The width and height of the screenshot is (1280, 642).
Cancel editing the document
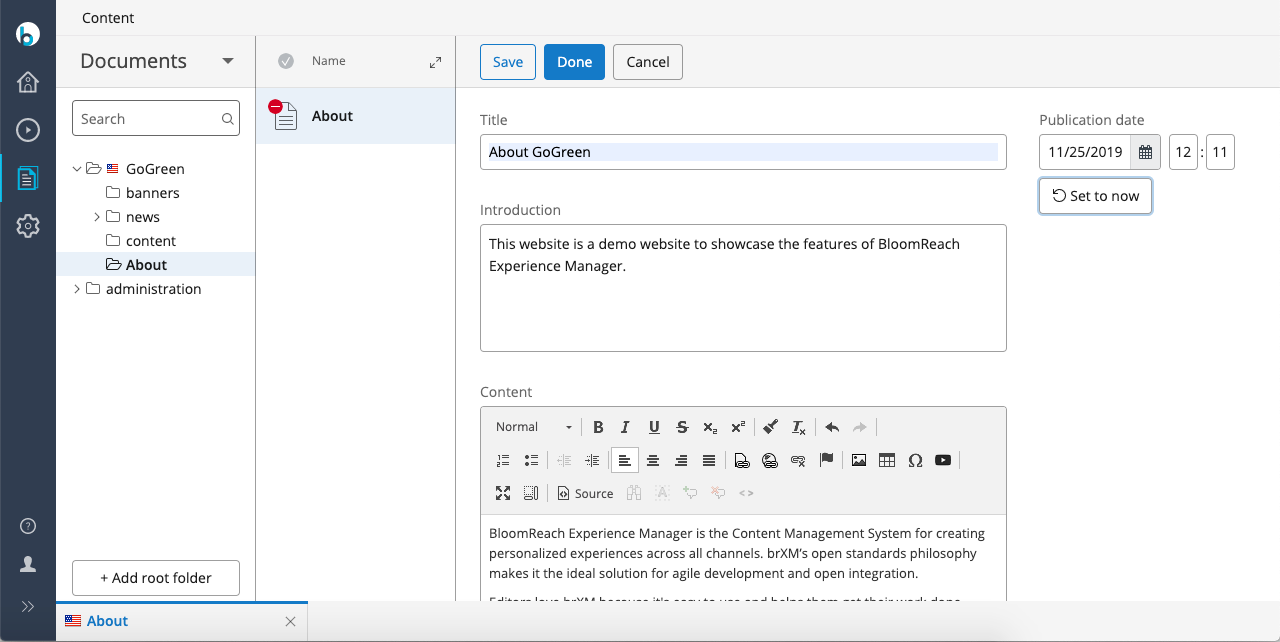point(648,62)
